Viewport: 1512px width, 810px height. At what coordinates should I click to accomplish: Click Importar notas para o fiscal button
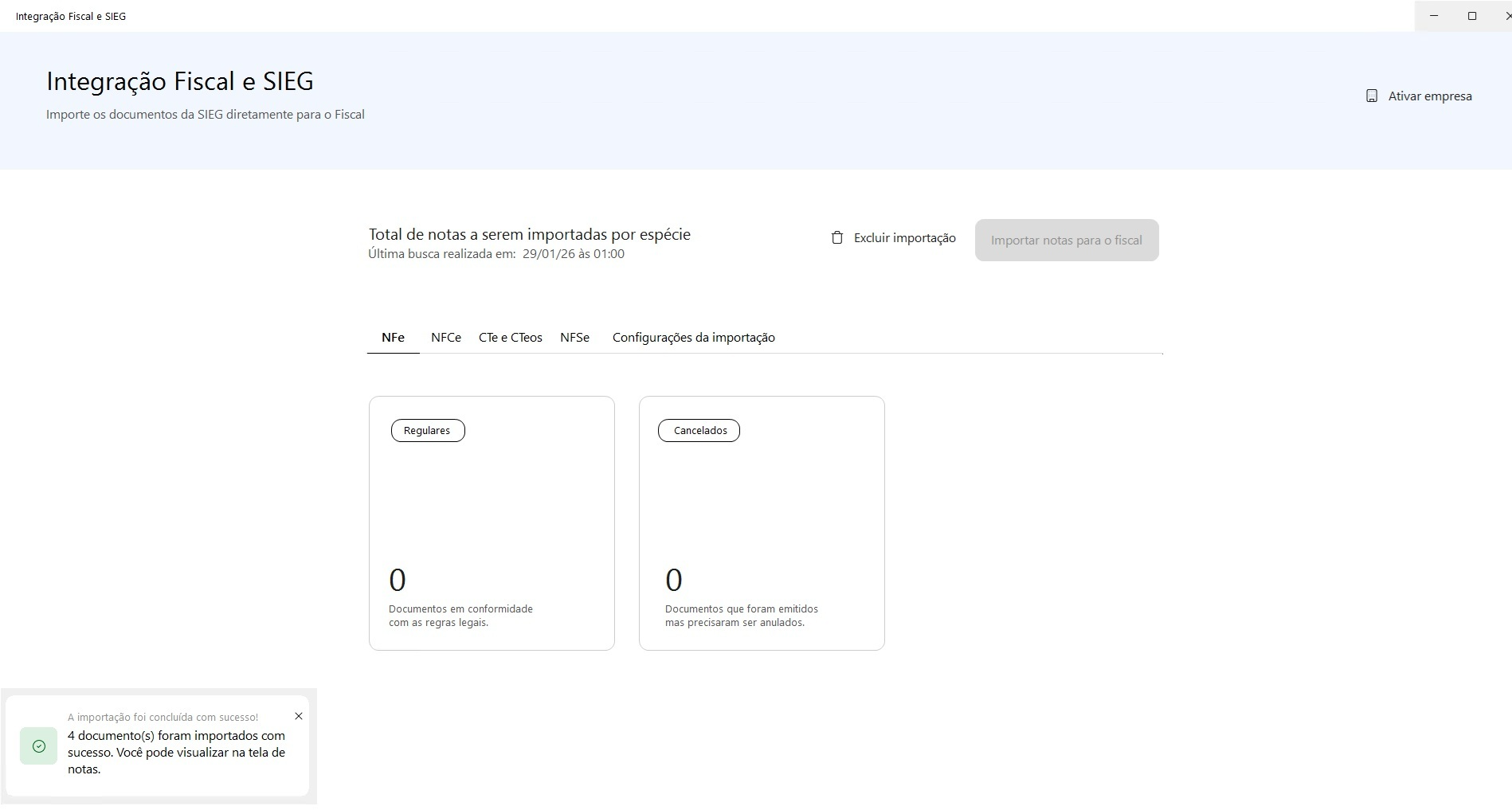[x=1067, y=240]
